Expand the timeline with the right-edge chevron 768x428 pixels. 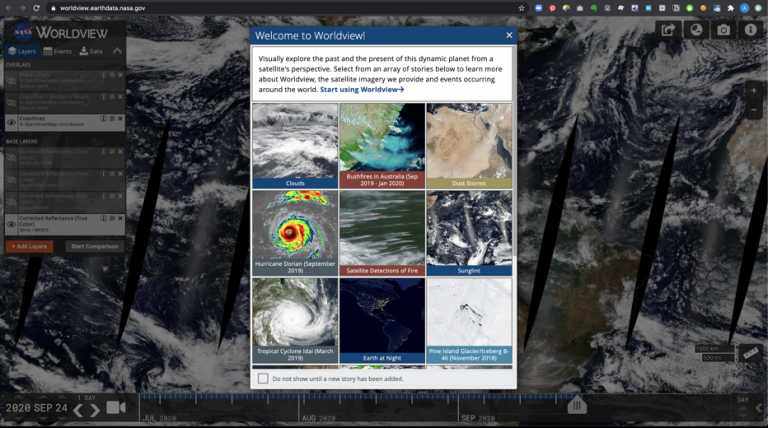[760, 407]
